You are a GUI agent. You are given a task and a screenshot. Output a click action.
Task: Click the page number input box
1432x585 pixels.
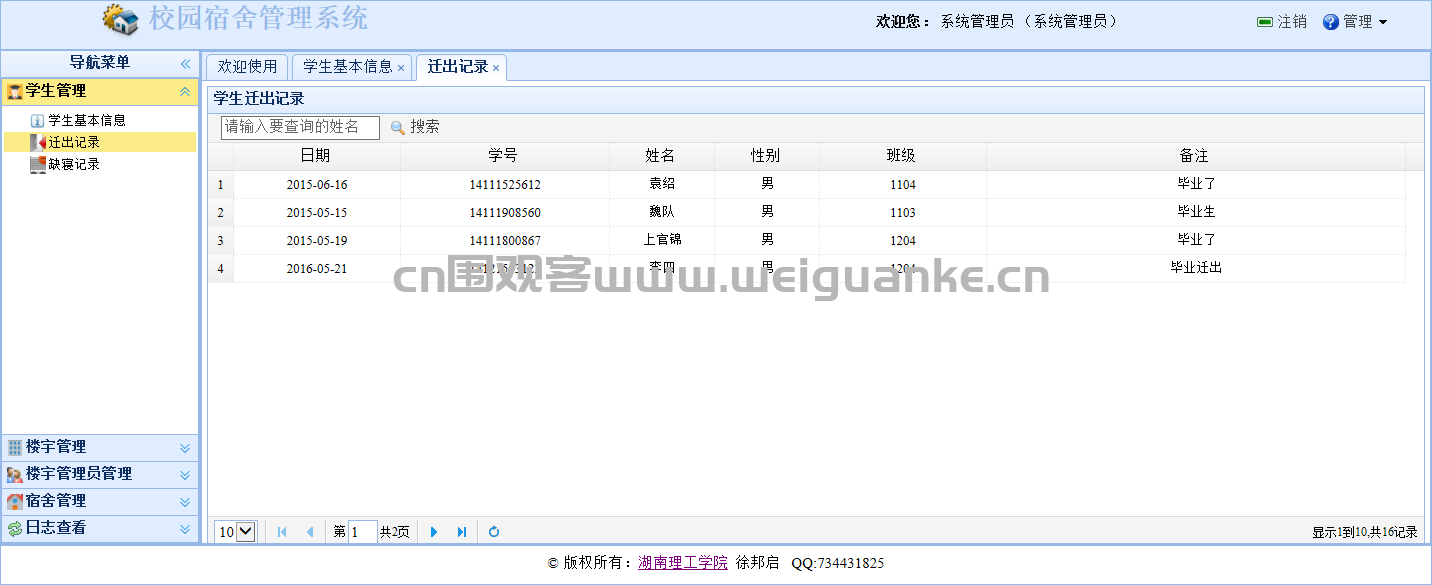click(x=363, y=532)
